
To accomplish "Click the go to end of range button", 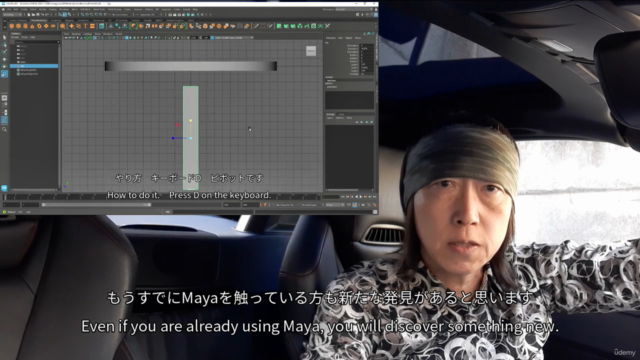I will click(373, 197).
